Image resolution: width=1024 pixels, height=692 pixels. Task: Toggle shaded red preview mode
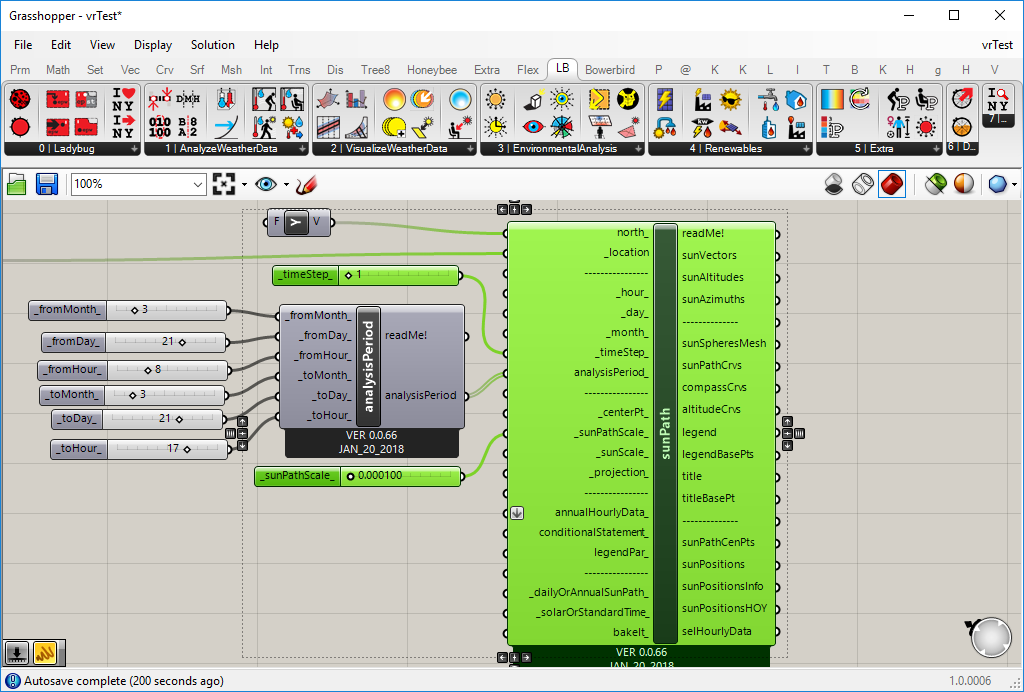[892, 185]
